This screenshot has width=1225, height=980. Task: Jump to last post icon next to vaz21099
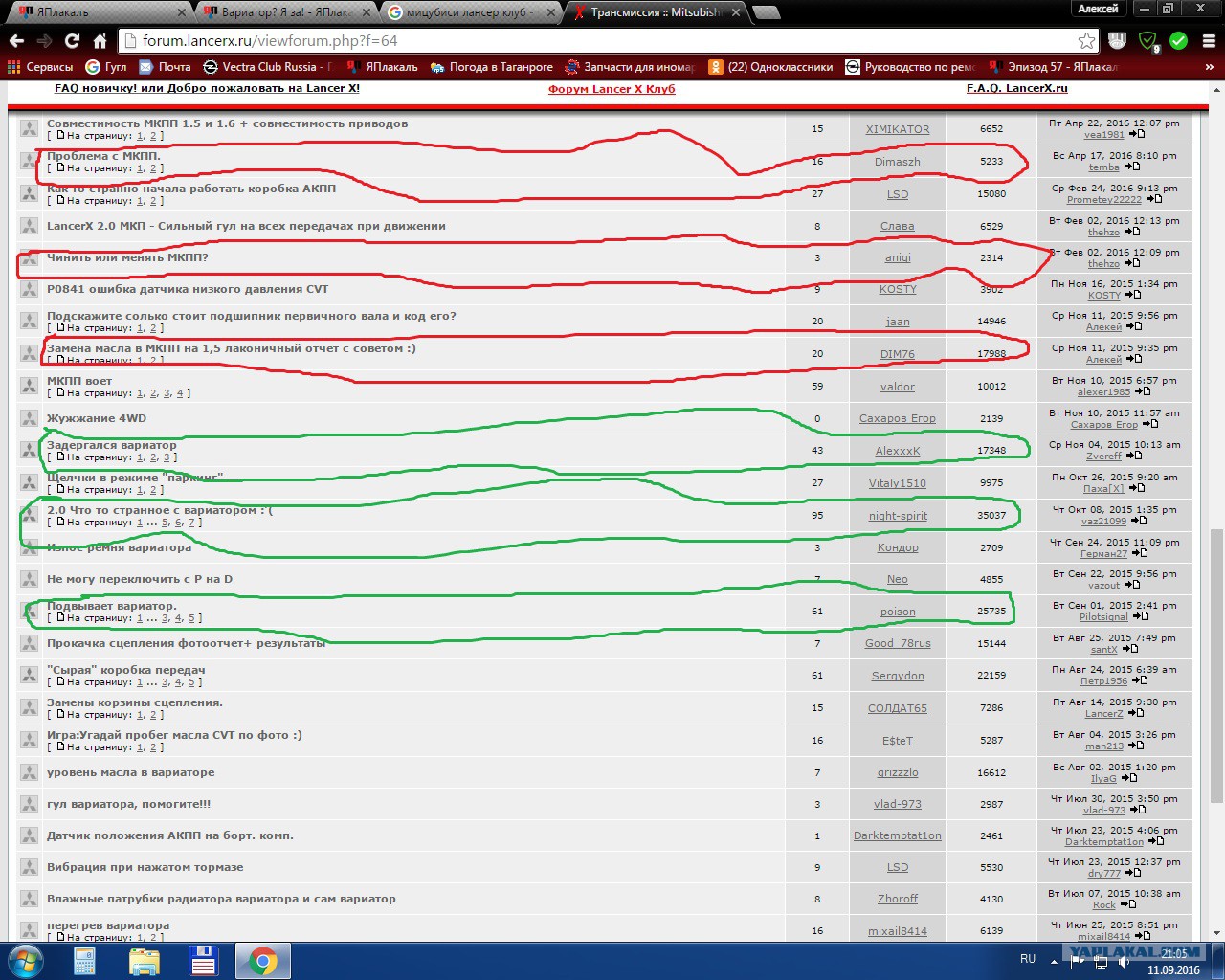tap(1138, 522)
